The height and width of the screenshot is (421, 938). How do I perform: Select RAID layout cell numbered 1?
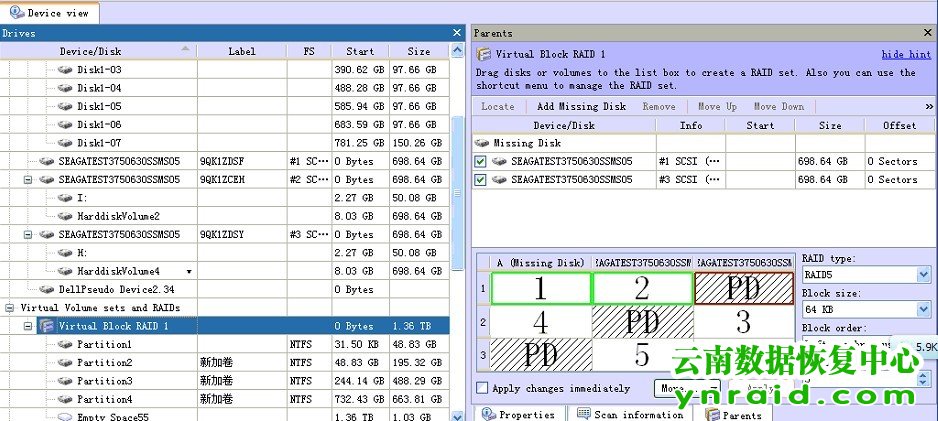[x=541, y=289]
